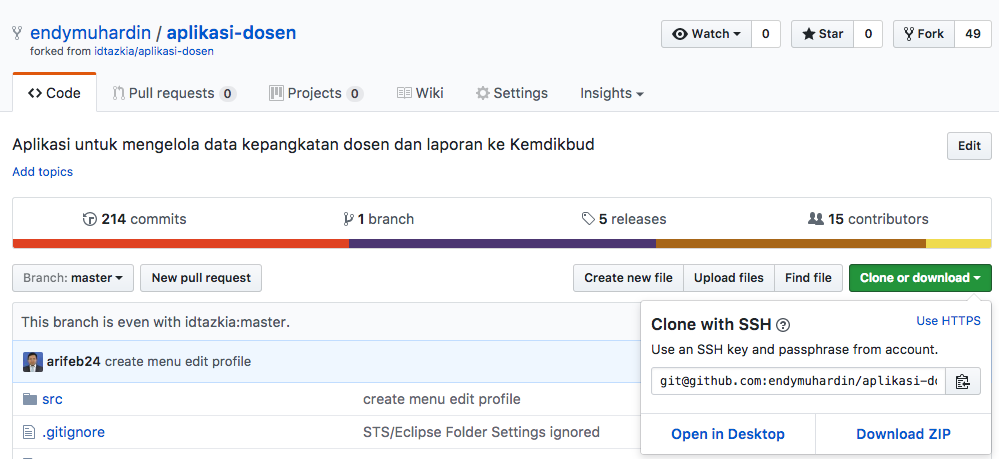Expand the Insights dropdown tab
The height and width of the screenshot is (459, 999).
[612, 93]
